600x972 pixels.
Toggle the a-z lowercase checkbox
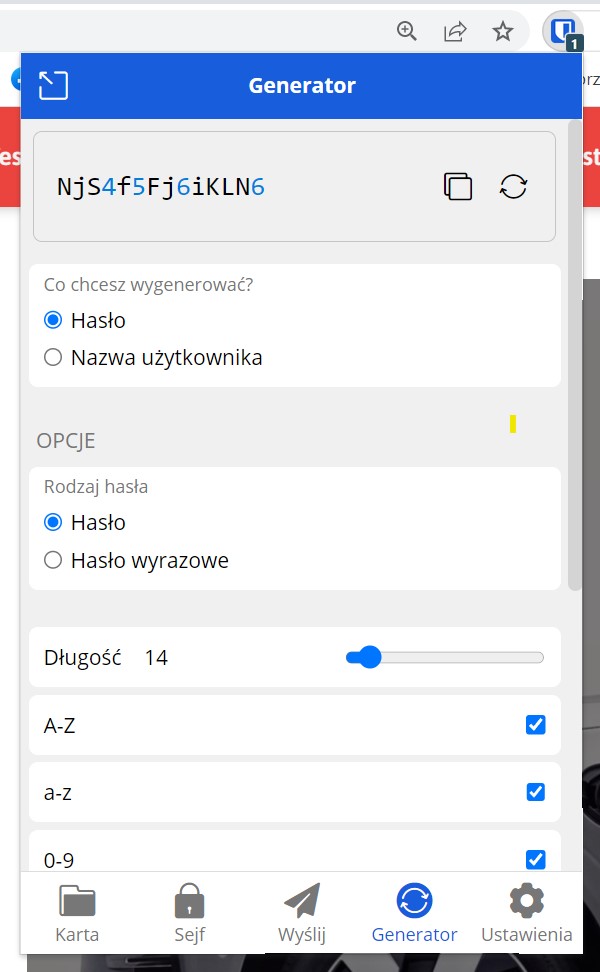536,792
